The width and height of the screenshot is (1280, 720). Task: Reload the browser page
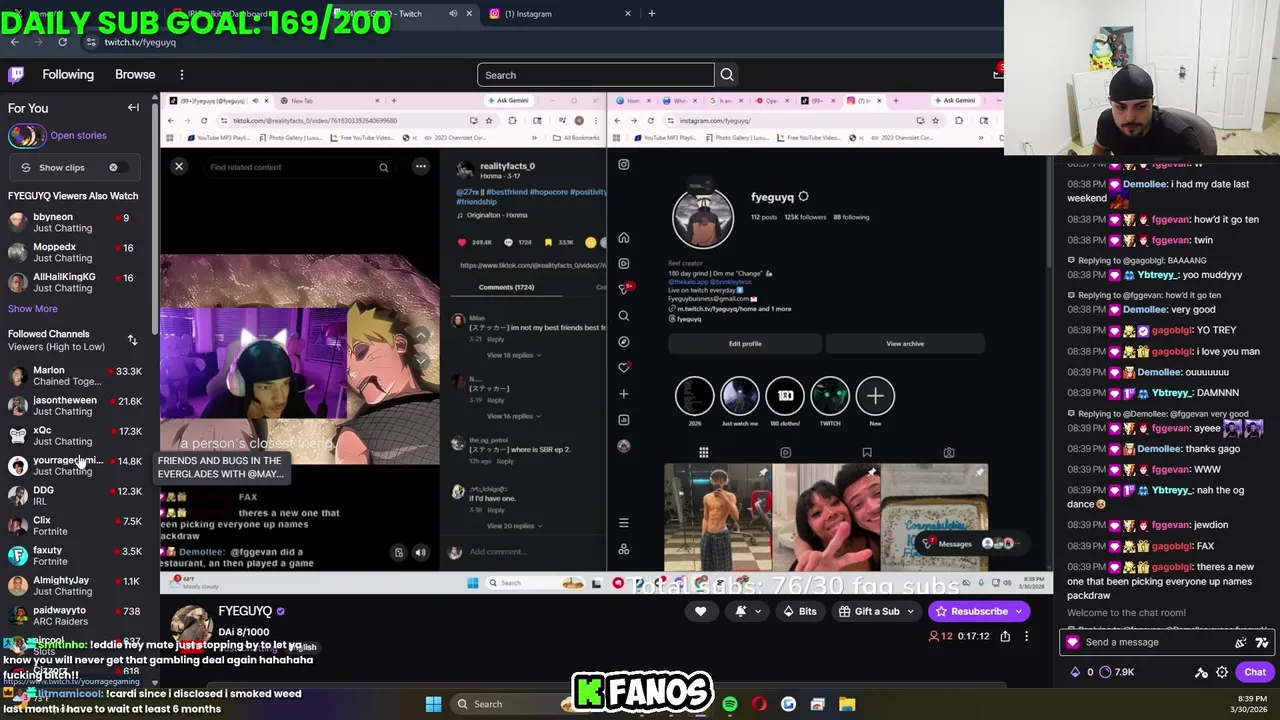pos(62,42)
